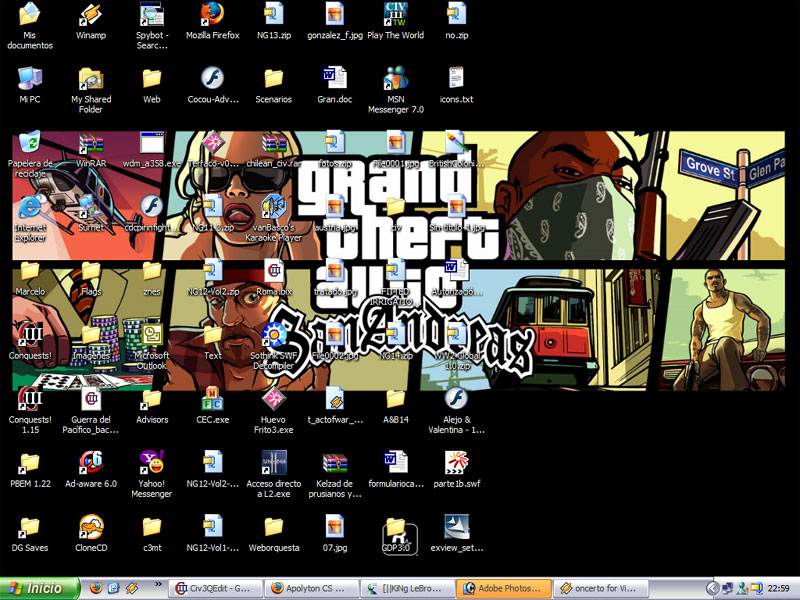
Task: Select the Mi PC desktop icon
Action: [x=30, y=78]
